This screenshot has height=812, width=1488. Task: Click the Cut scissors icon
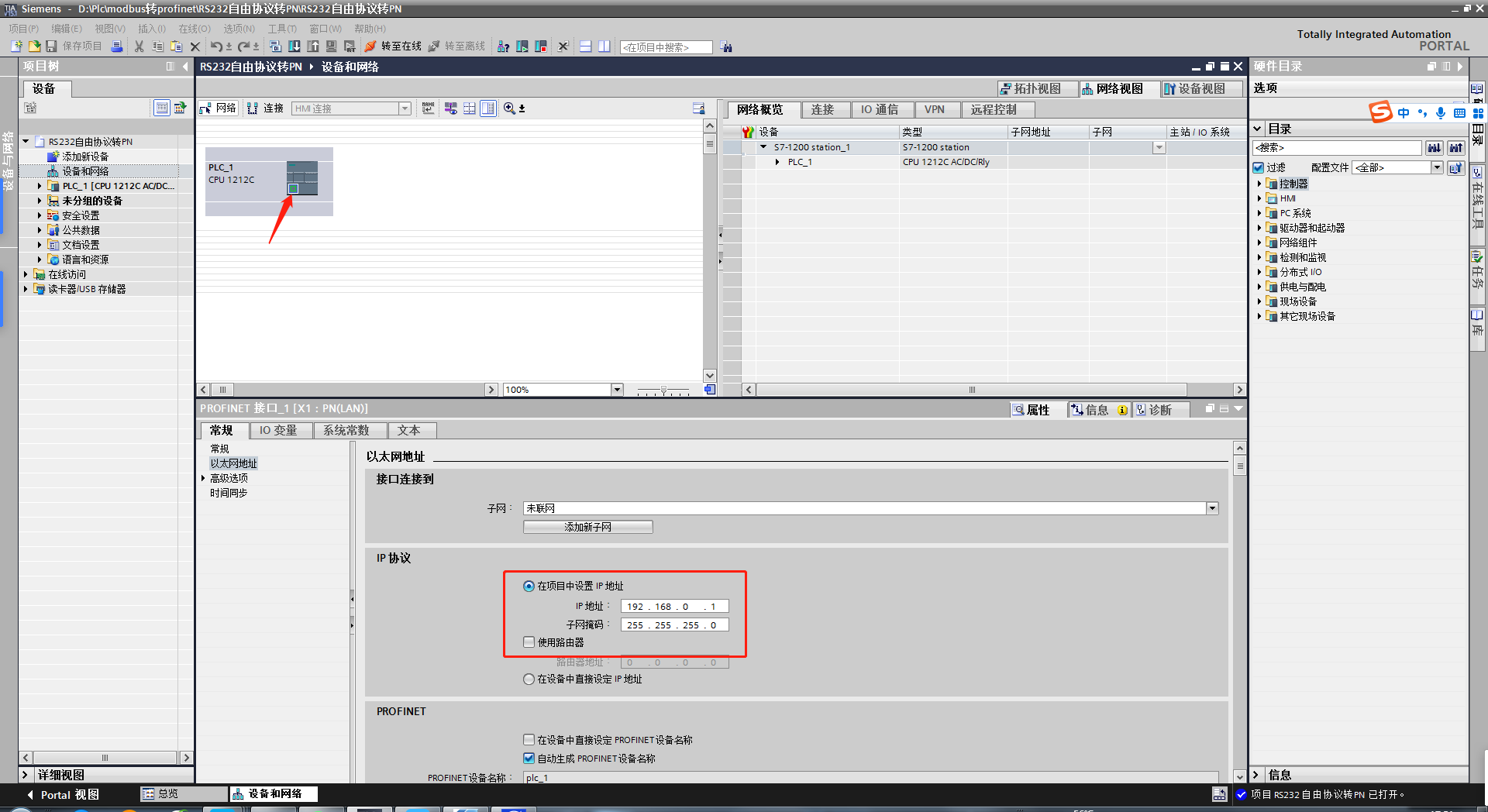139,46
